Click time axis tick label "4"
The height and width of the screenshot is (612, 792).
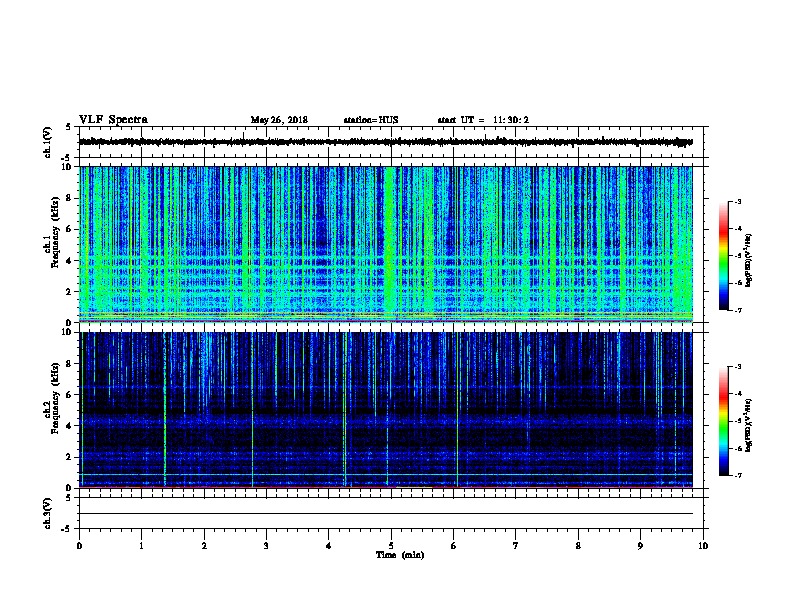click(329, 545)
